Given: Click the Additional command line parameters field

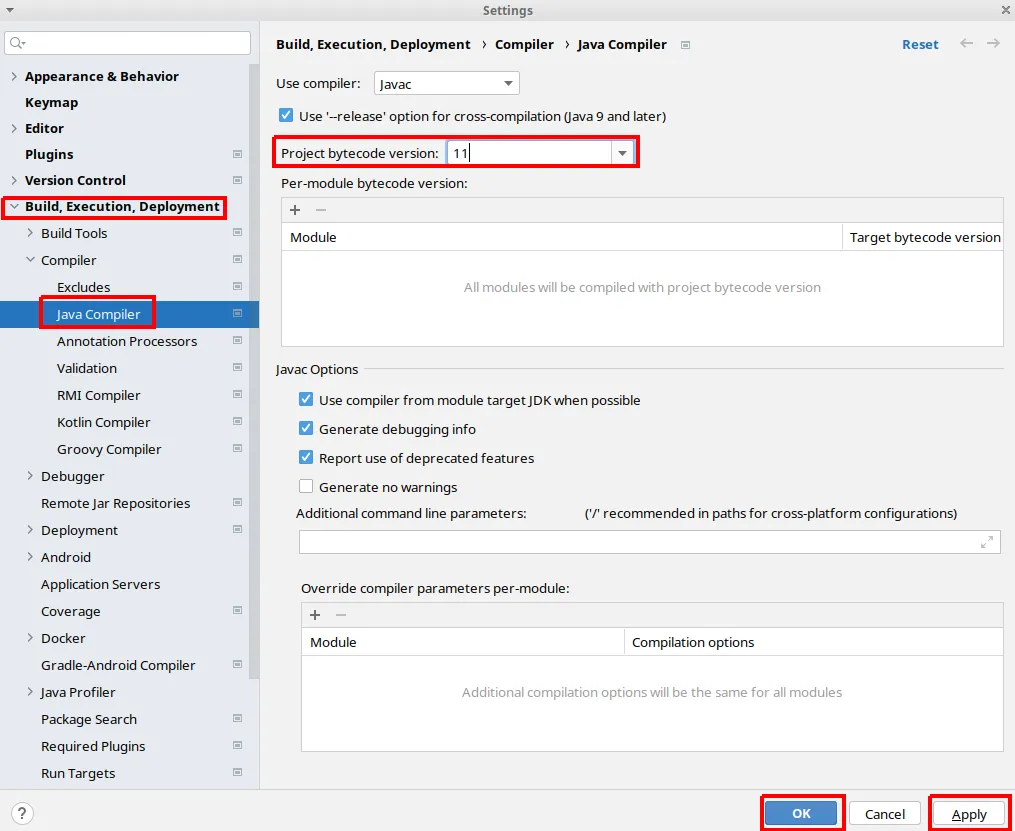Looking at the screenshot, I should (649, 542).
